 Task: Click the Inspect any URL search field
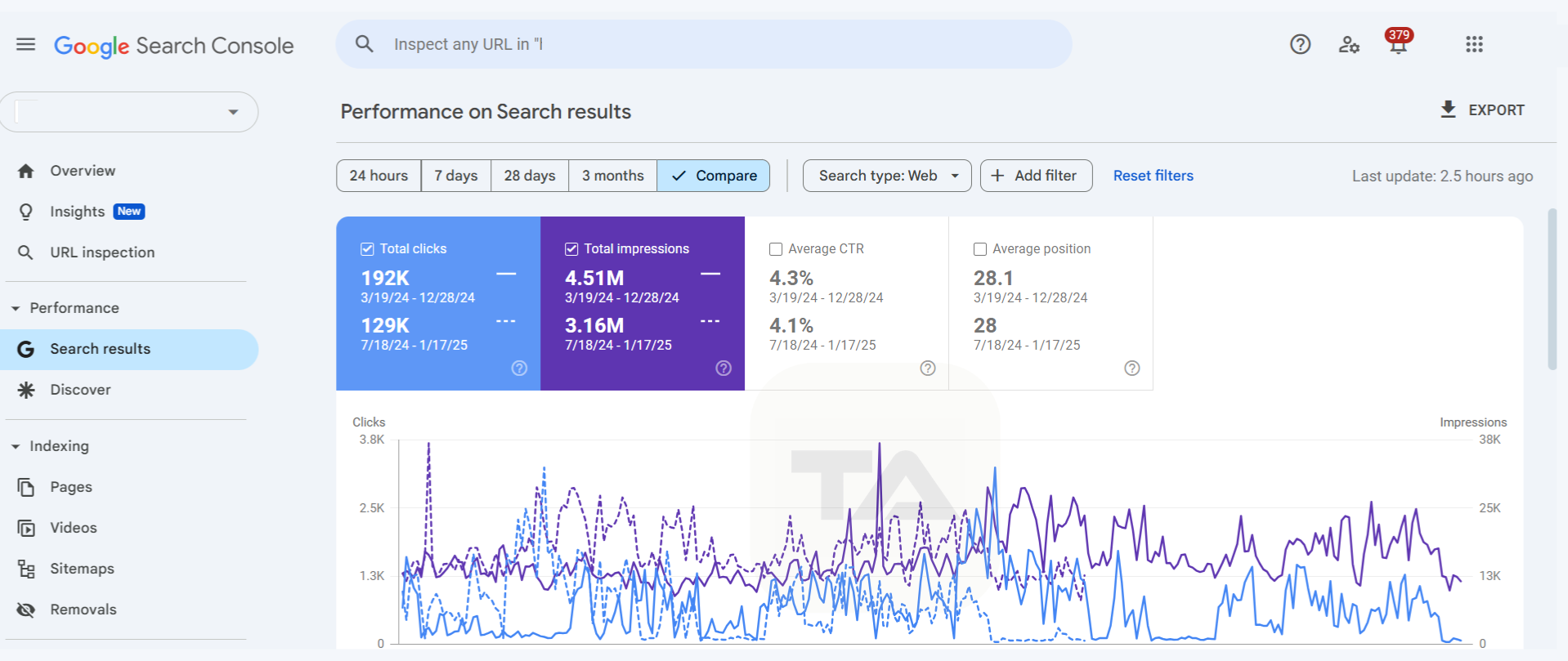point(703,44)
